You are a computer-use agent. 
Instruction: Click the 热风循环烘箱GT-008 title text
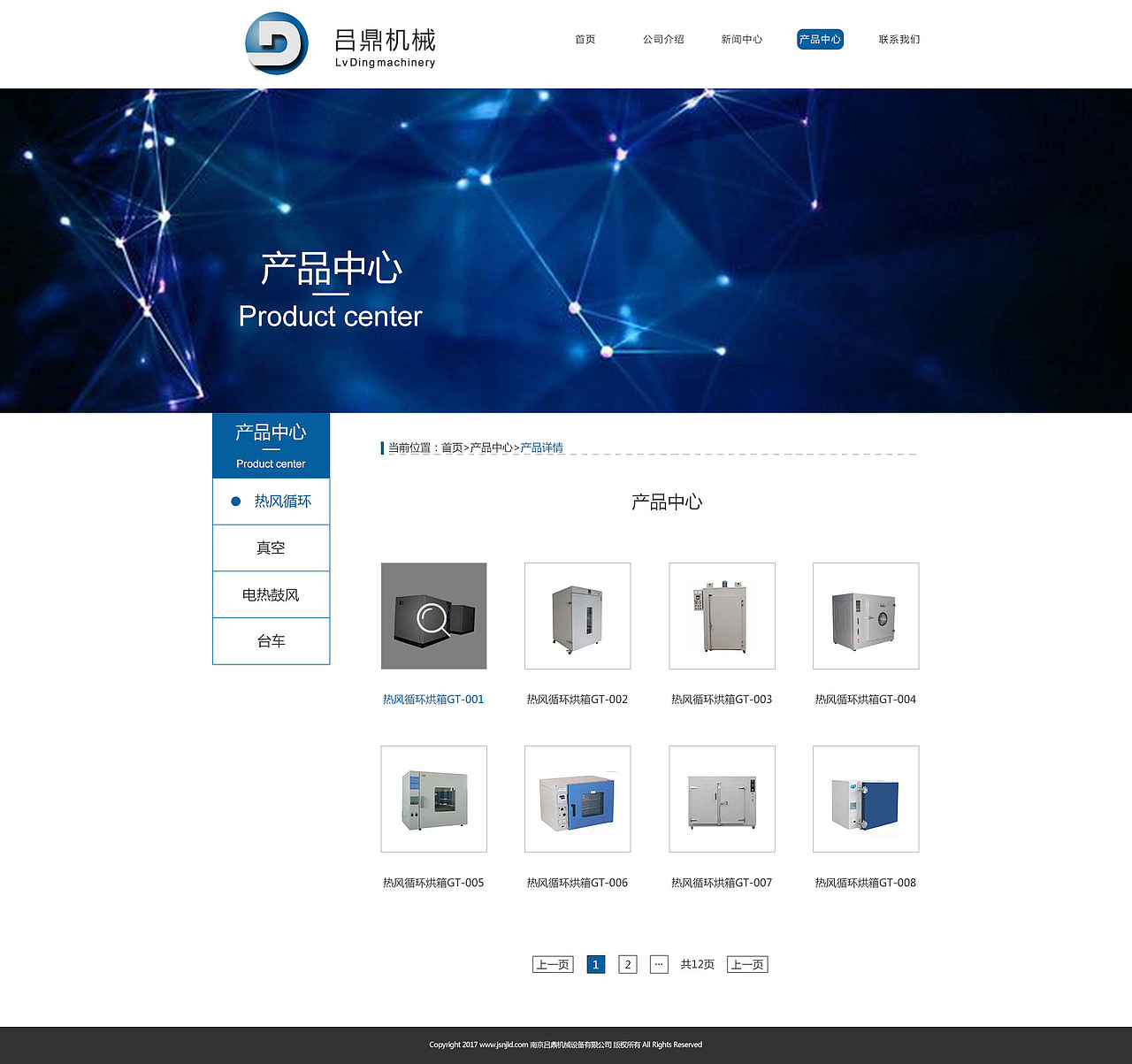[866, 883]
